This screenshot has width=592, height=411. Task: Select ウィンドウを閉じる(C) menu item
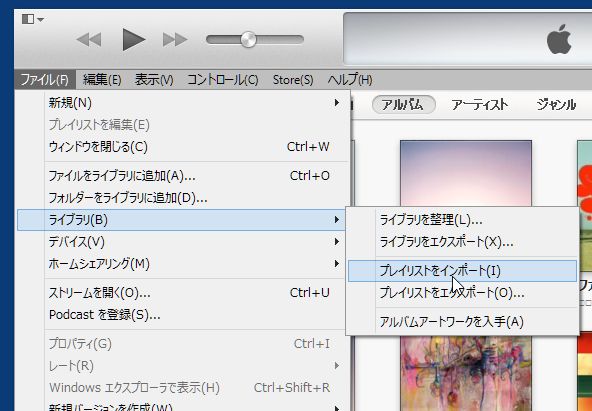tap(181, 146)
